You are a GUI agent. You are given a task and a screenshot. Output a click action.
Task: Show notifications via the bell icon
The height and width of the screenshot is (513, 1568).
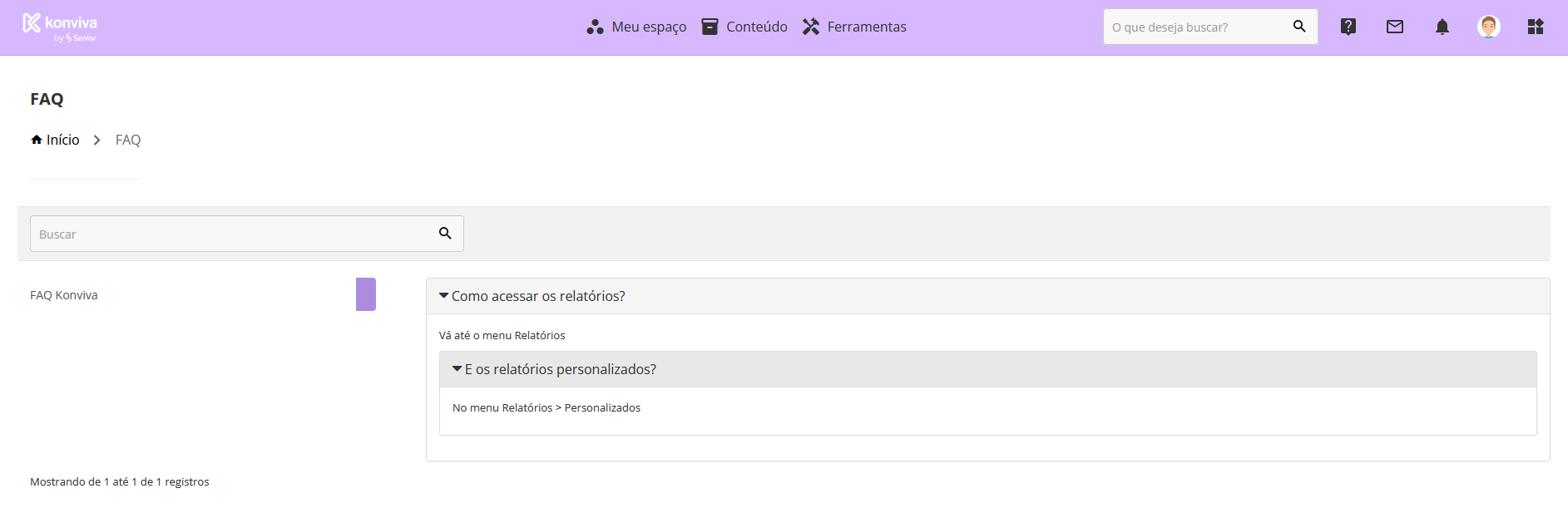coord(1442,27)
